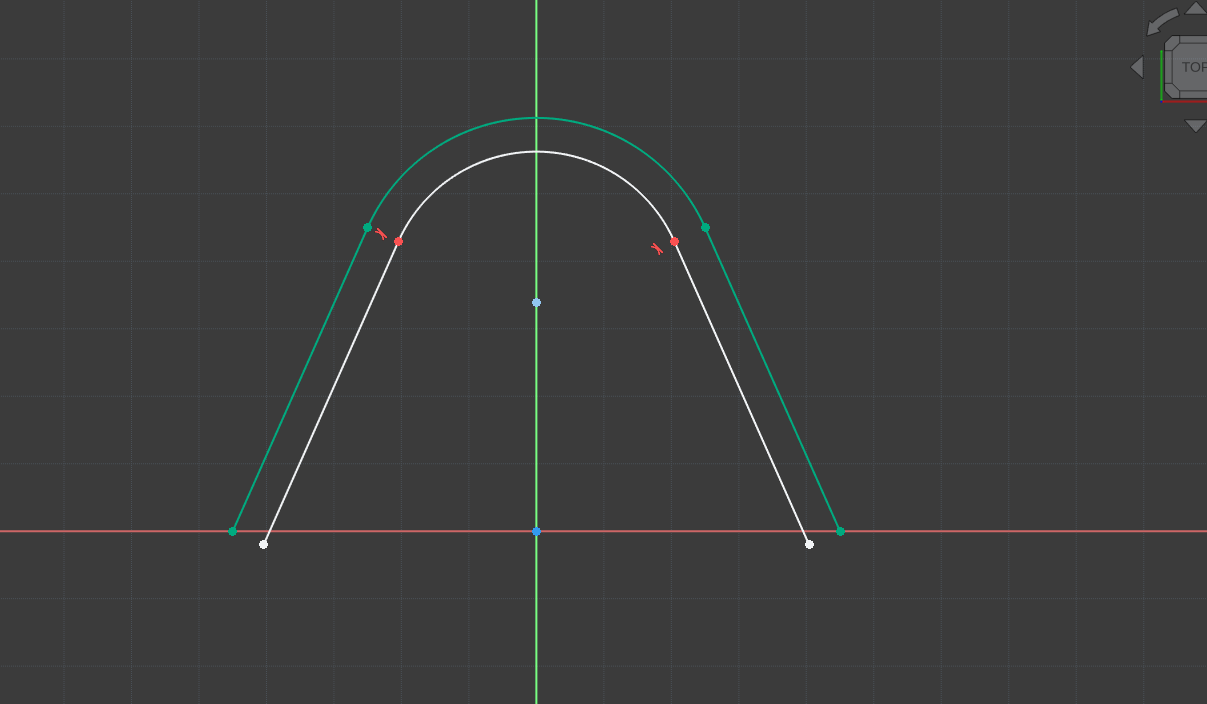Select the left red tangent junction point
1207x704 pixels.
point(398,242)
